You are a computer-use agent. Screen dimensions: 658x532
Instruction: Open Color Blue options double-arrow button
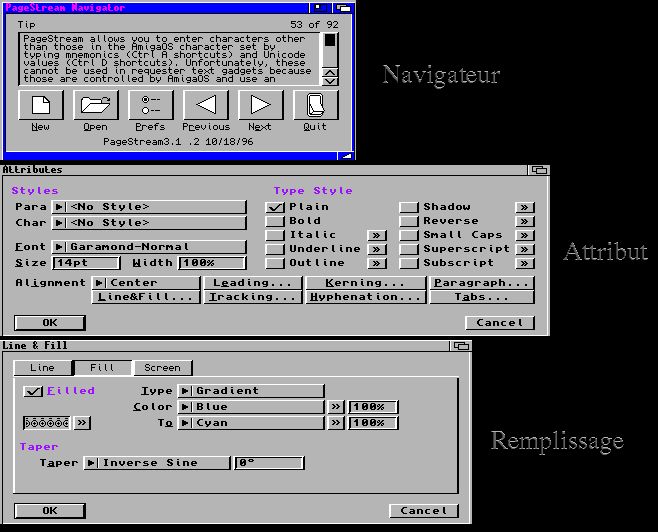(x=336, y=407)
